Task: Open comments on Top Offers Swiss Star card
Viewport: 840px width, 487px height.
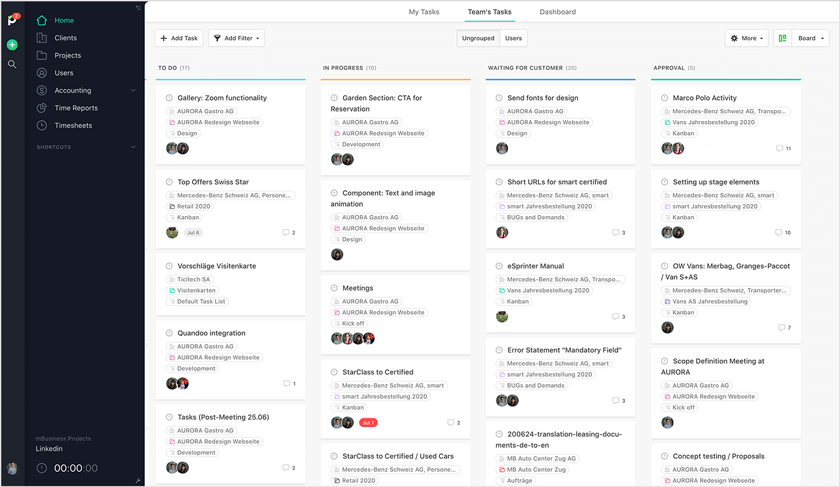Action: click(289, 233)
